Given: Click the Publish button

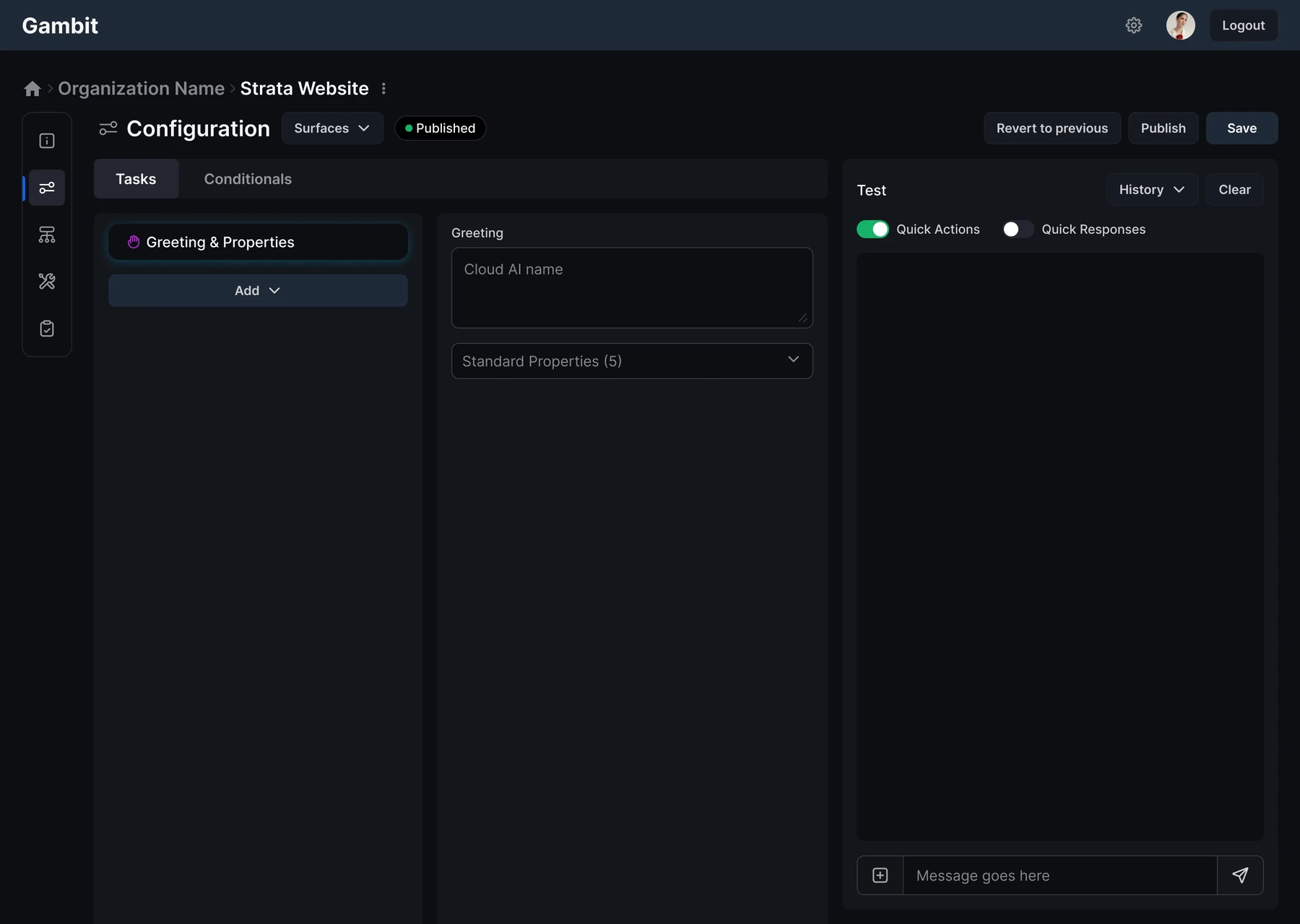Looking at the screenshot, I should pos(1163,128).
